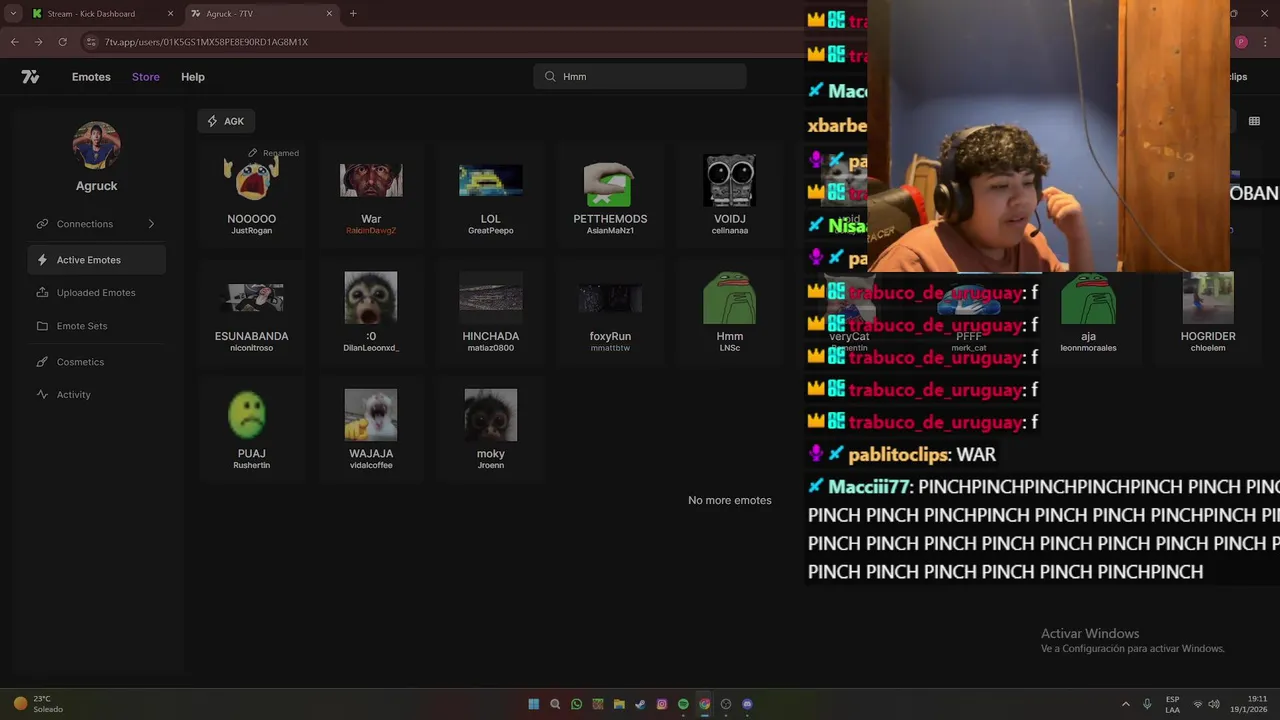Image resolution: width=1280 pixels, height=720 pixels.
Task: Click the Connections link icon
Action: tap(42, 224)
